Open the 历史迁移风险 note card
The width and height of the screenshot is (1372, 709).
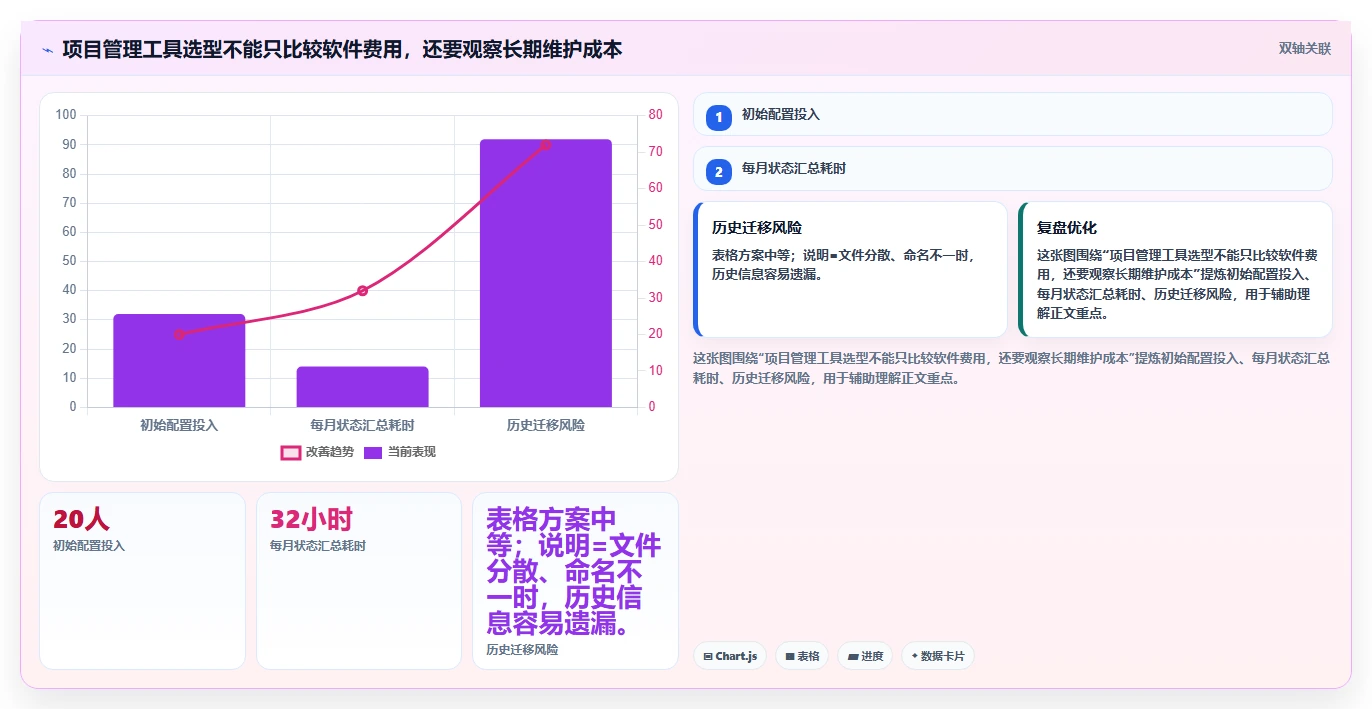click(850, 269)
